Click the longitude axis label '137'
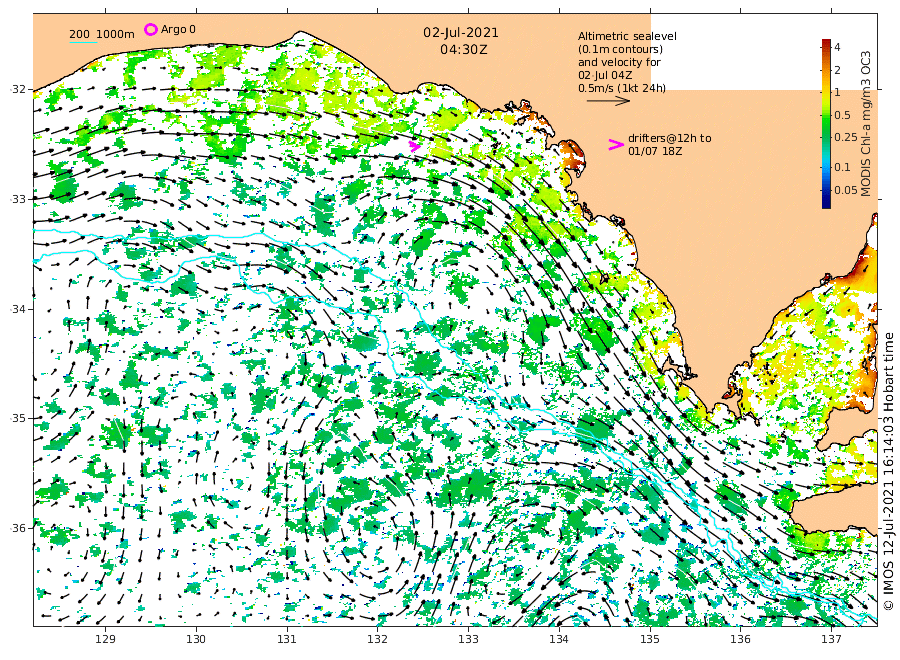The width and height of the screenshot is (900, 660). pyautogui.click(x=831, y=639)
